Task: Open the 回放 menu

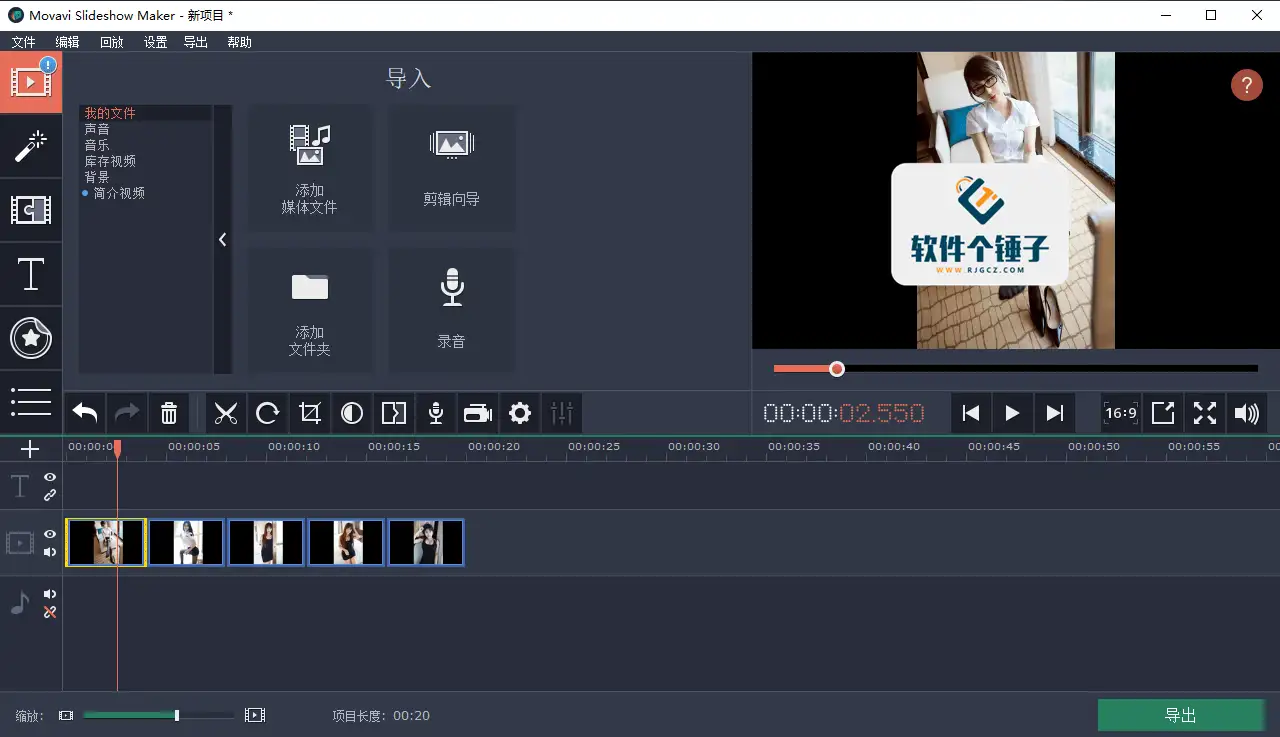Action: 112,42
